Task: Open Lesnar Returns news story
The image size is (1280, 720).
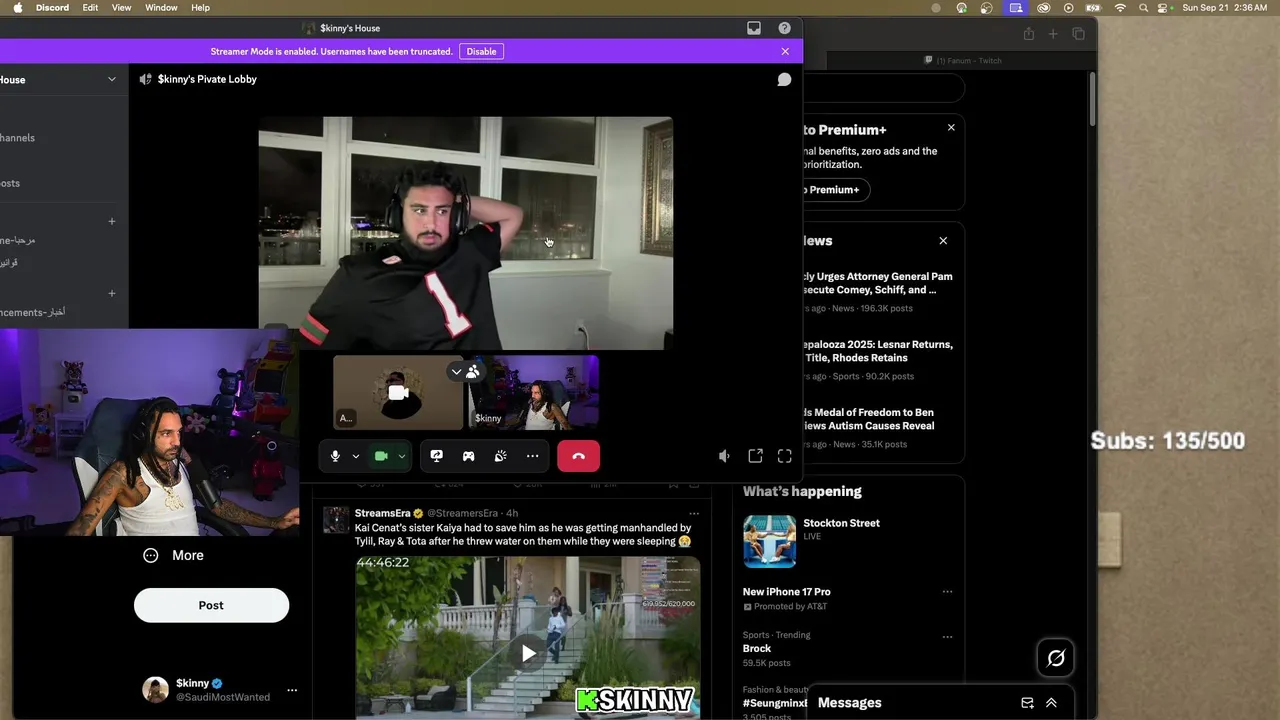Action: 878,359
